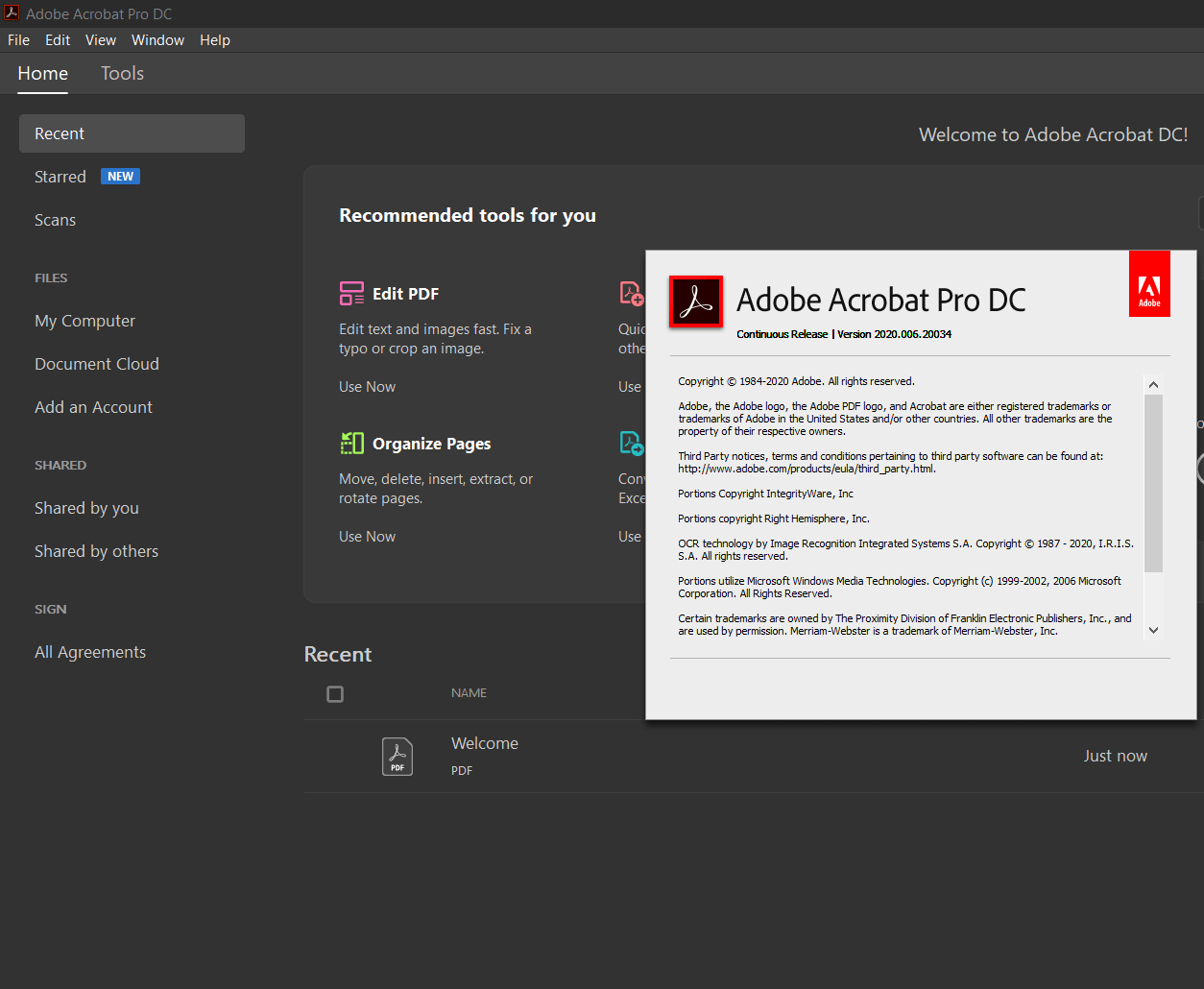1204x989 pixels.
Task: Click the 'Welcome to Adobe Acrobat DC!' text
Action: [1053, 134]
